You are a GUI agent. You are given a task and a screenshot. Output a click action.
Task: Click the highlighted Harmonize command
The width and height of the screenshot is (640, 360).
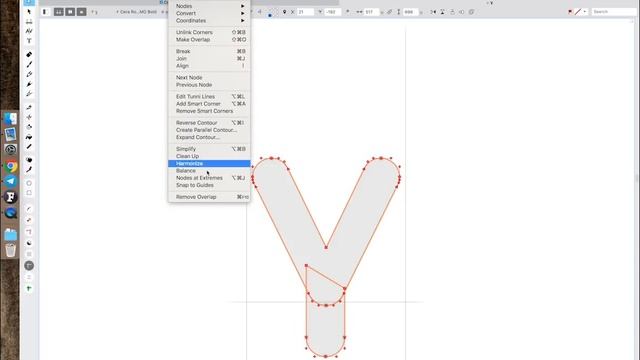tap(209, 163)
